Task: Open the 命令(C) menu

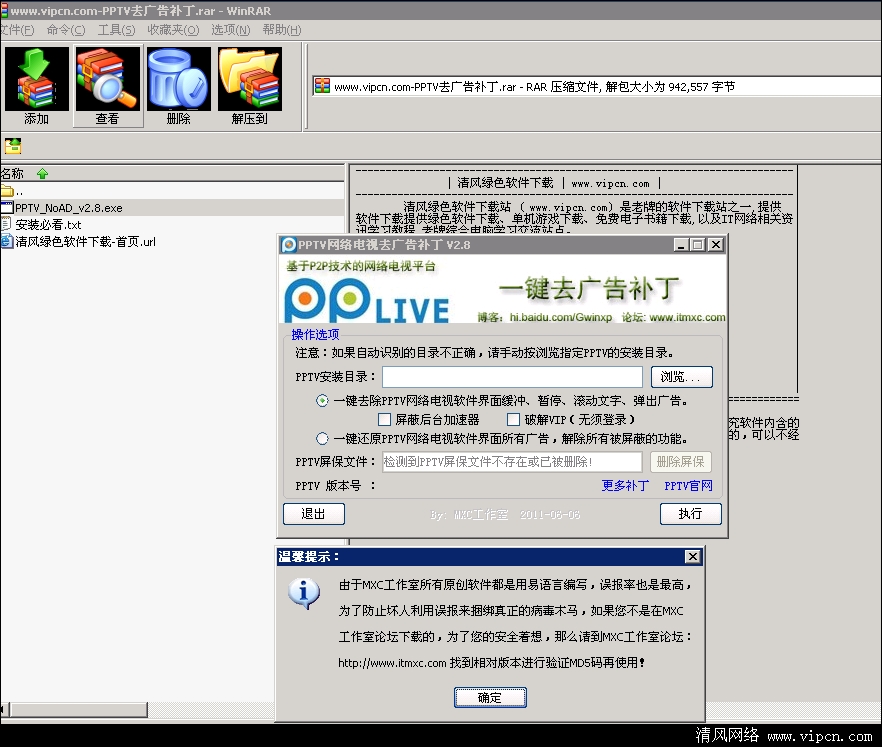Action: click(66, 30)
